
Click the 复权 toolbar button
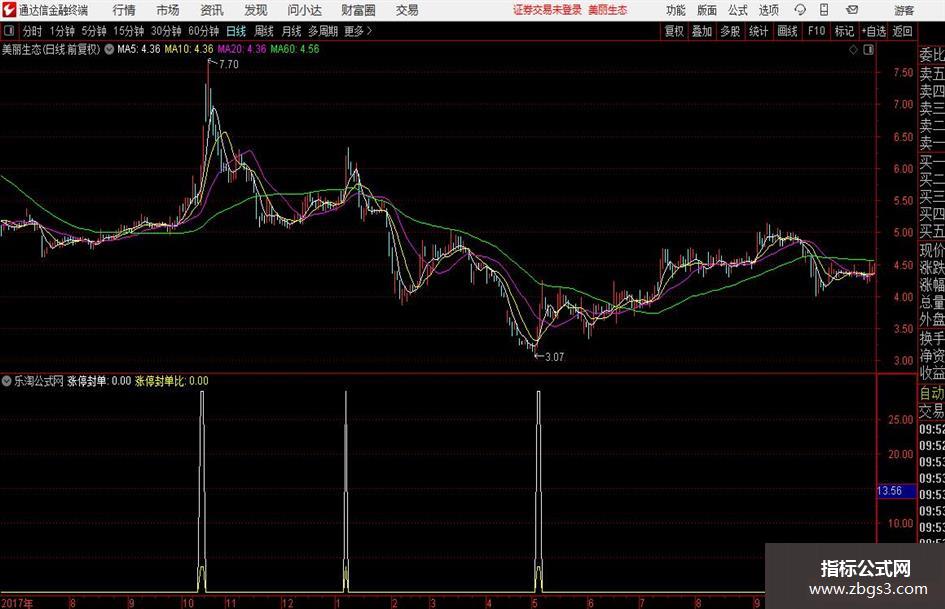coord(674,31)
